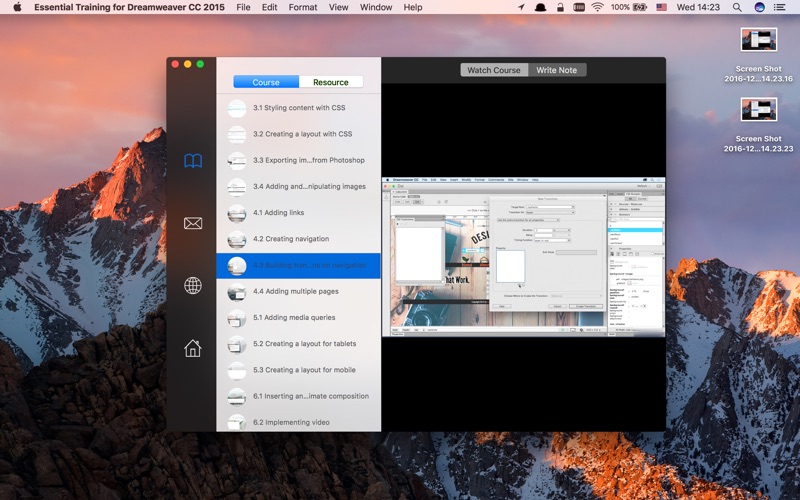Open lesson 6.2 Implementing video
800x500 pixels.
pos(299,421)
